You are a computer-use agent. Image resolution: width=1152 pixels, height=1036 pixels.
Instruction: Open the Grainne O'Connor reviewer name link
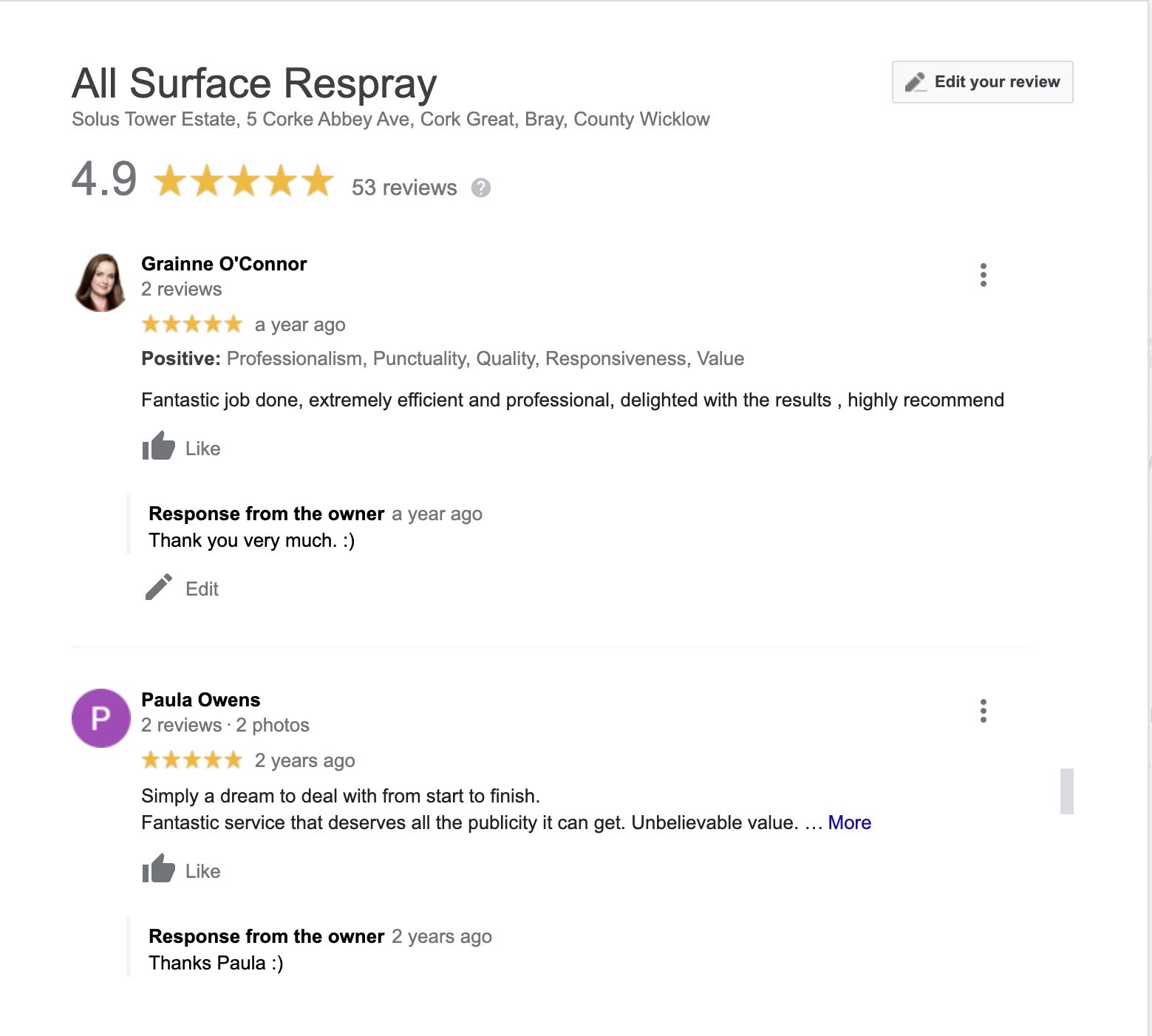pos(223,264)
